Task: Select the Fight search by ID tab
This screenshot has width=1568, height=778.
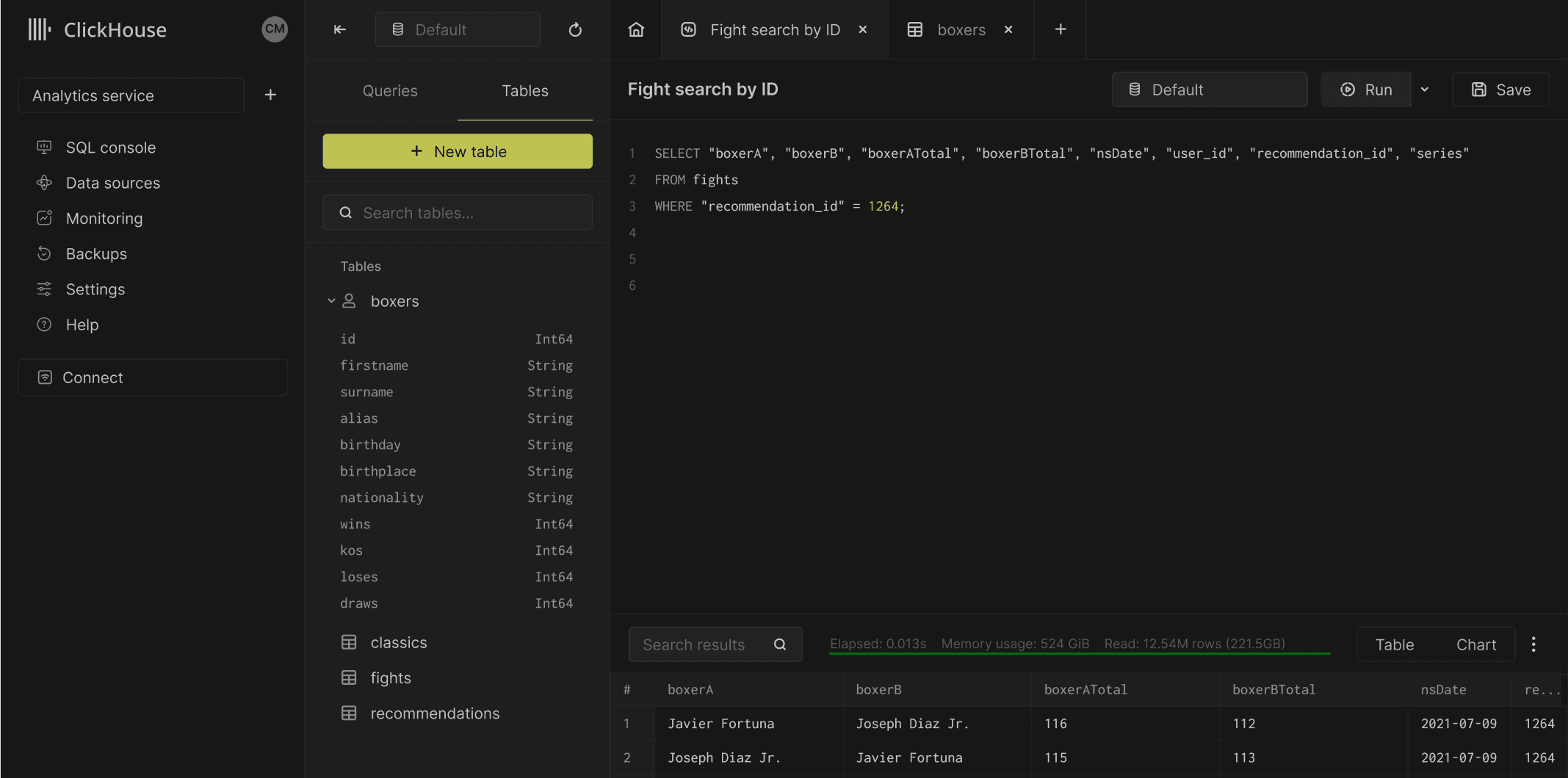Action: [775, 29]
